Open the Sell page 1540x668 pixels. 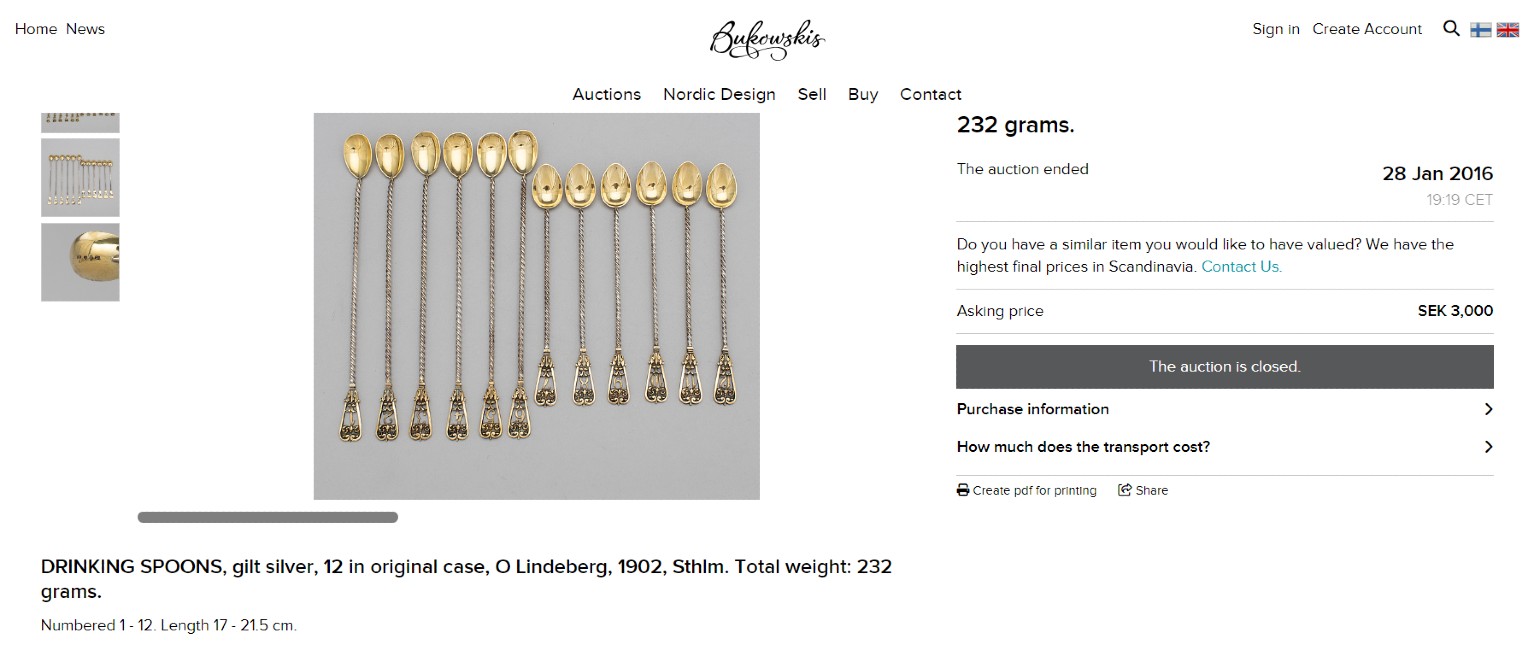click(812, 94)
